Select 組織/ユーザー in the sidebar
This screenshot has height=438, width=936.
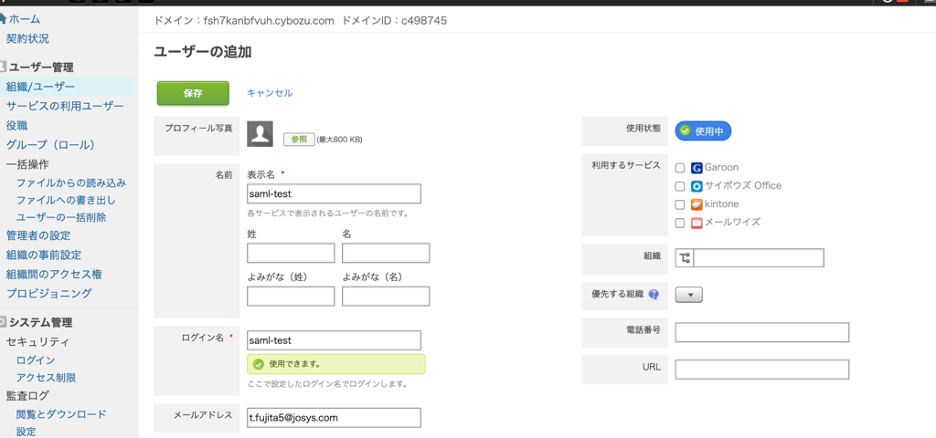pyautogui.click(x=40, y=87)
